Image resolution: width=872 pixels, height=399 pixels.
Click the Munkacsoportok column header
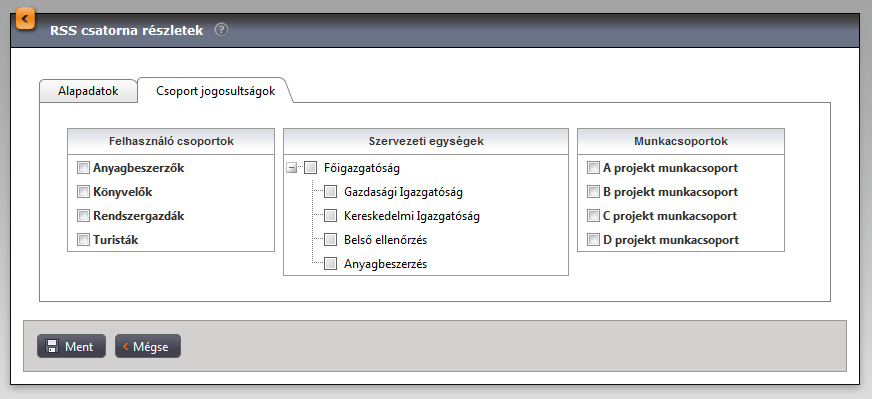click(x=681, y=141)
